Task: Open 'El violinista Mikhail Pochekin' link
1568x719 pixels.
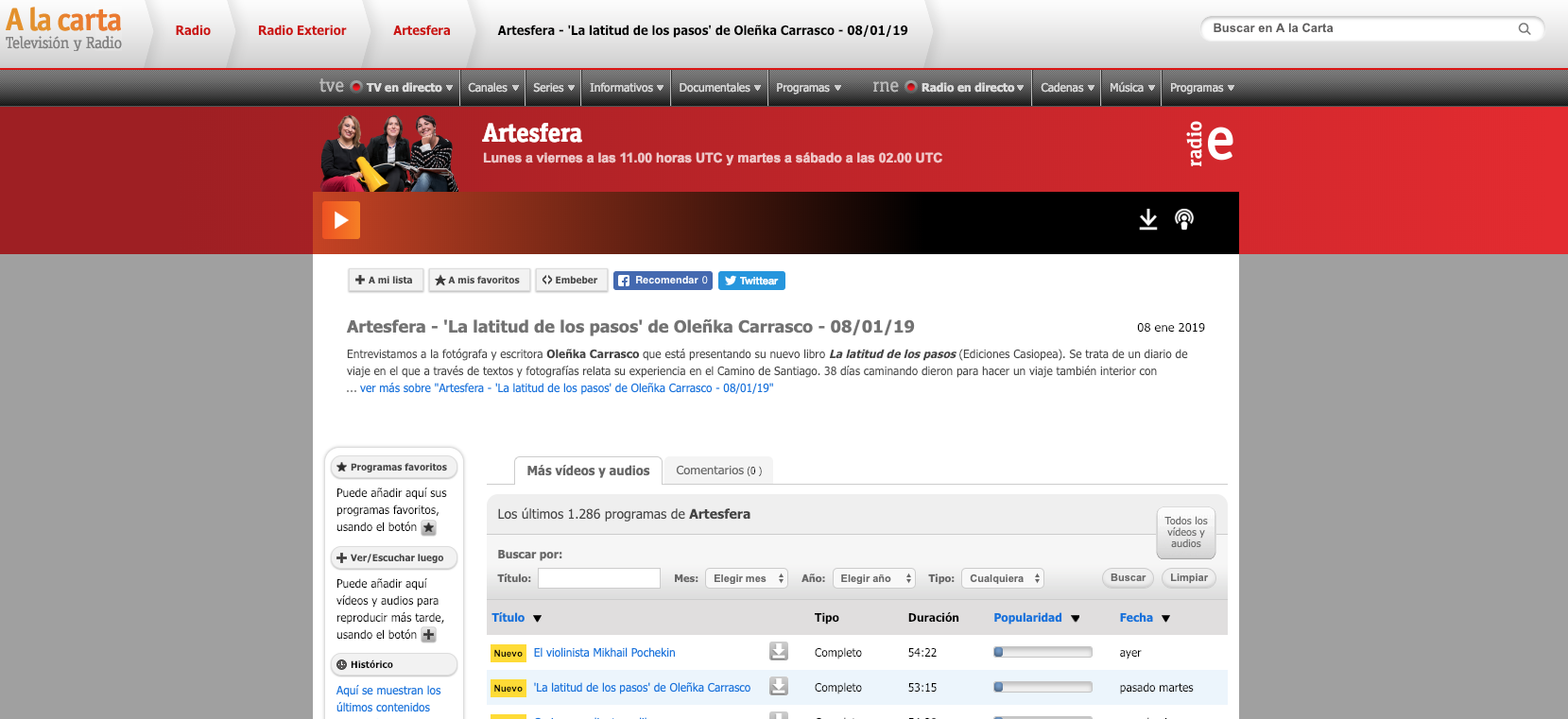Action: (604, 653)
